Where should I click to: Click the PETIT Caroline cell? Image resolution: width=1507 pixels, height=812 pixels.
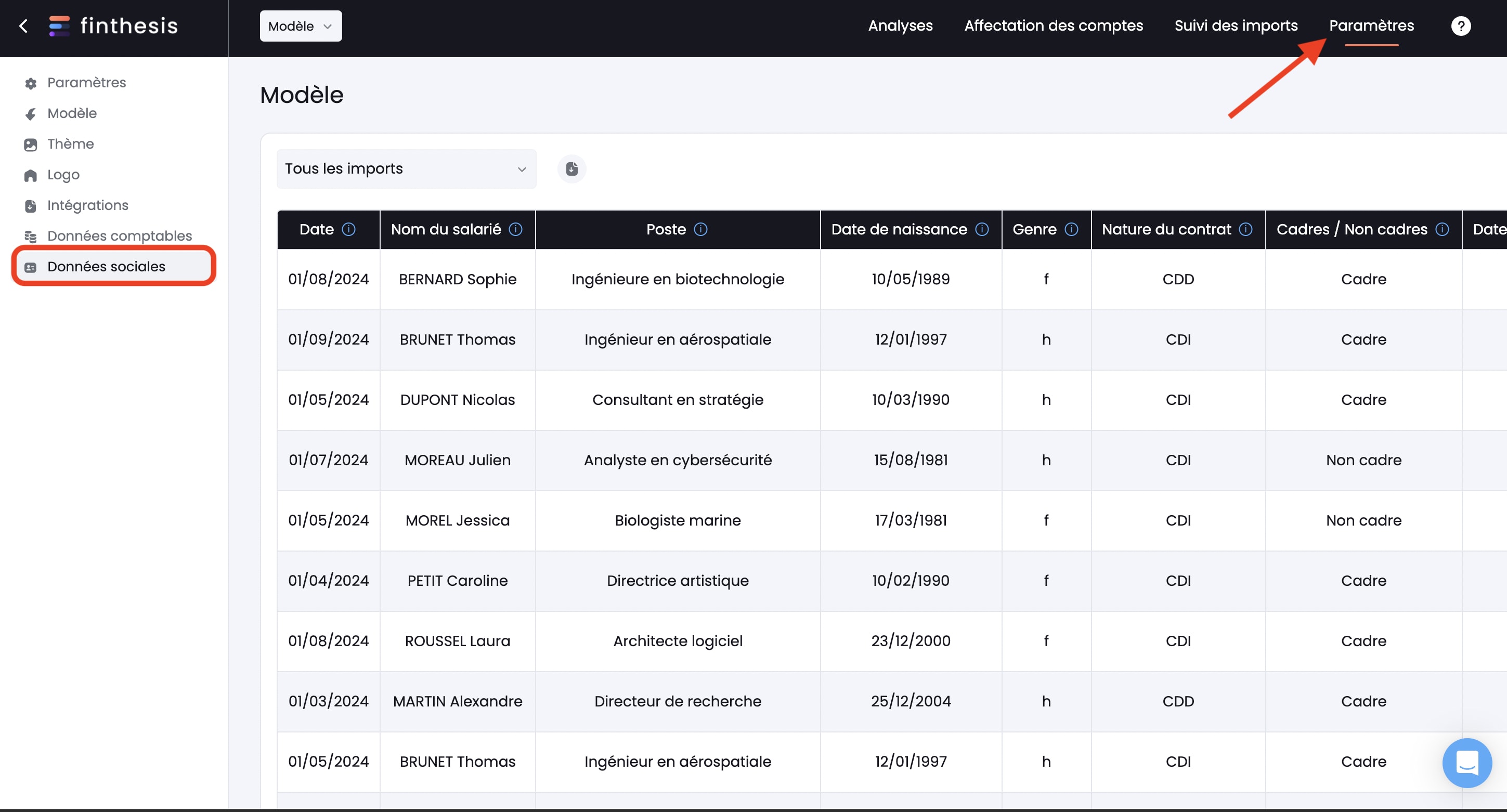point(458,580)
